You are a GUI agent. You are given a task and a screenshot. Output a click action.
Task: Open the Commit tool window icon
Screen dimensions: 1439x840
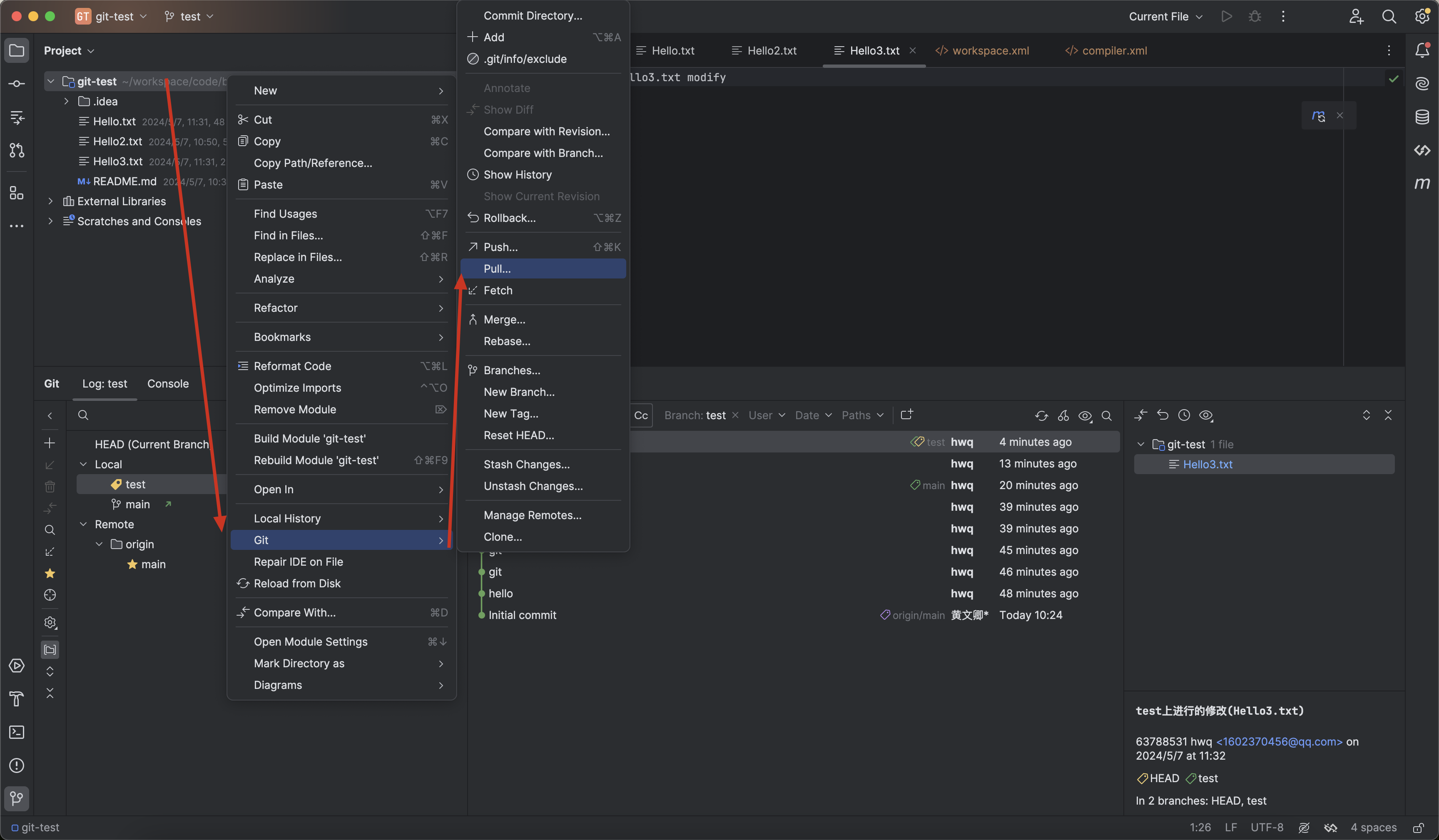[17, 84]
